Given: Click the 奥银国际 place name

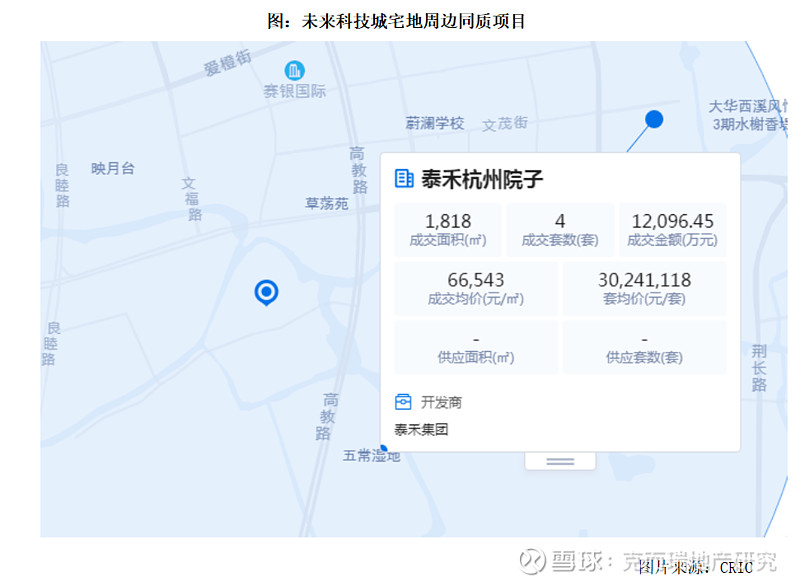Looking at the screenshot, I should tap(294, 91).
